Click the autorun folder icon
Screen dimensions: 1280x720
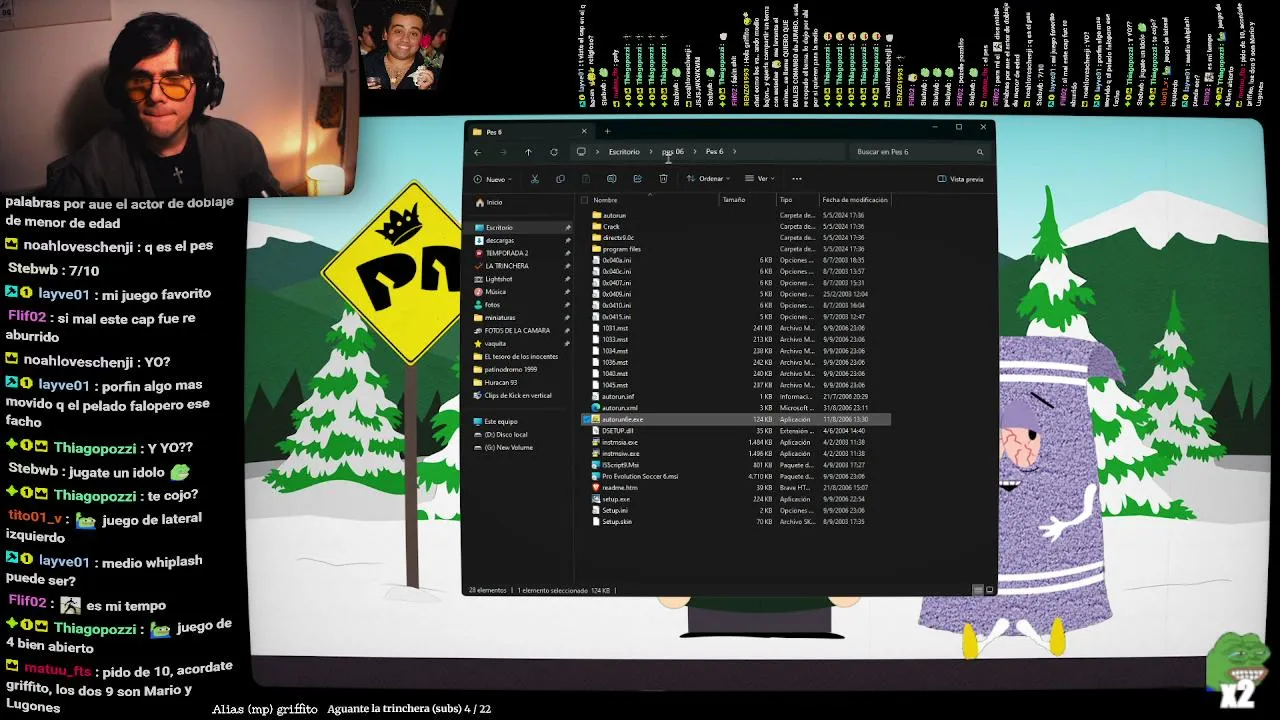tap(596, 215)
